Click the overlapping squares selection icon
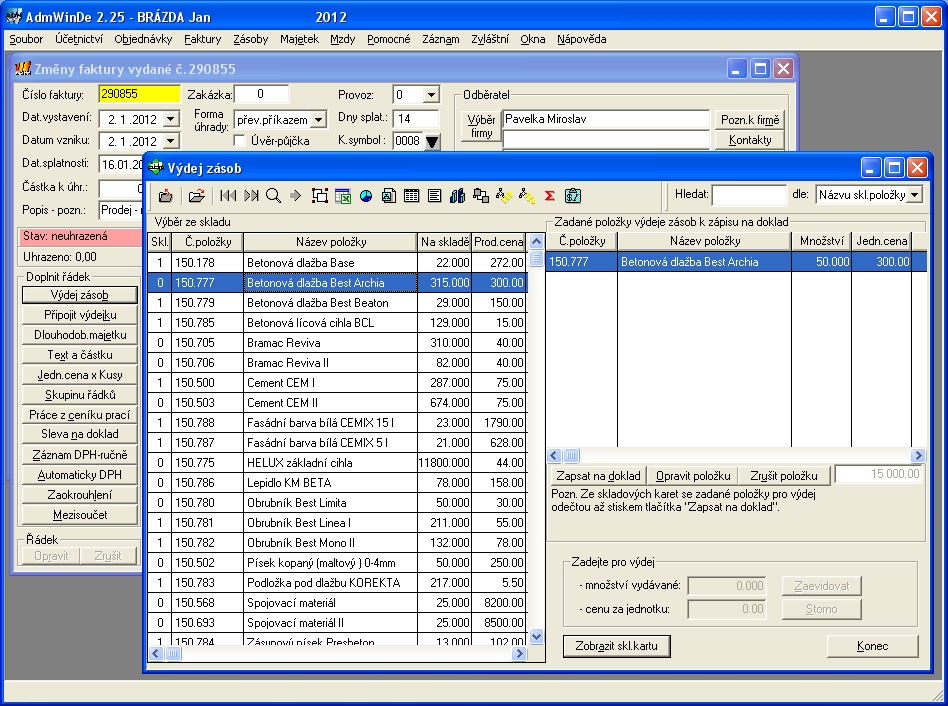Viewport: 948px width, 706px height. [320, 196]
